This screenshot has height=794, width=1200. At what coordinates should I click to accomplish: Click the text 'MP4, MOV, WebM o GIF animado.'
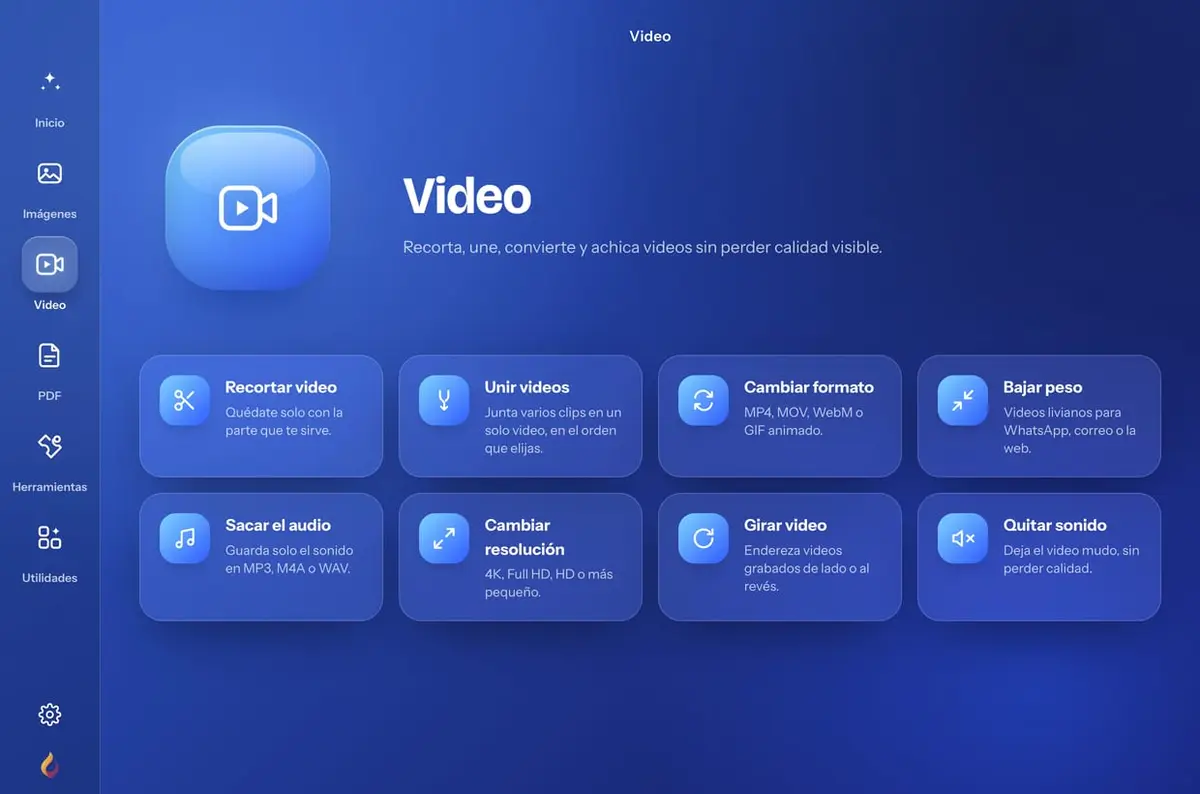click(x=804, y=421)
